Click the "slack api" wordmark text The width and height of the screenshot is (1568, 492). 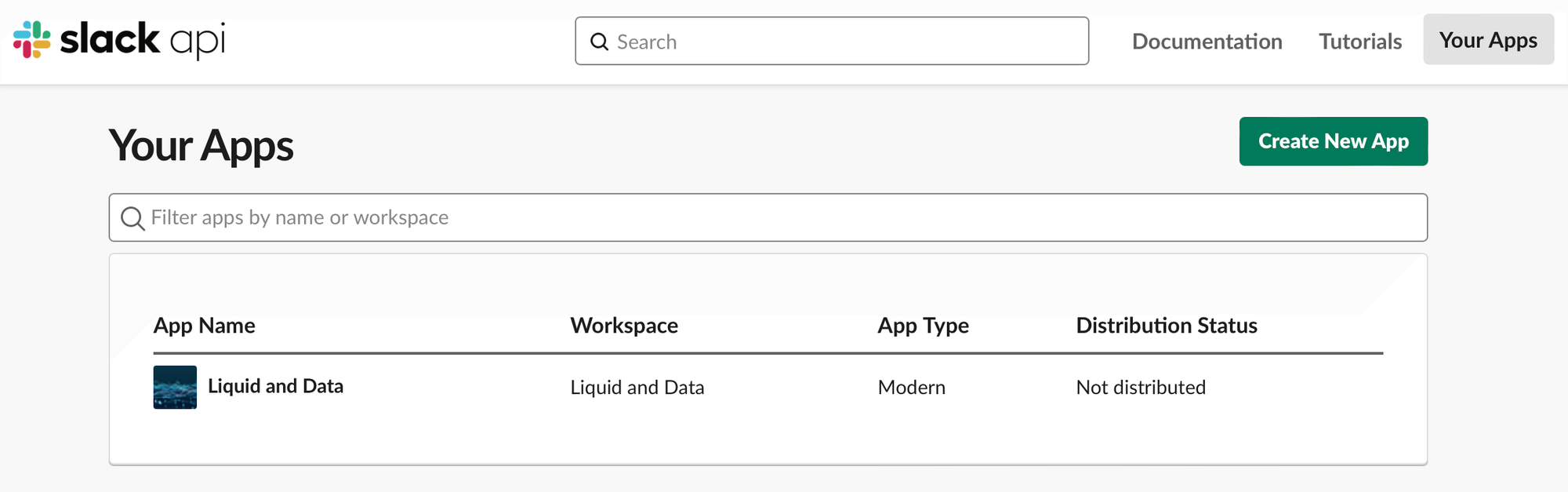(x=143, y=39)
